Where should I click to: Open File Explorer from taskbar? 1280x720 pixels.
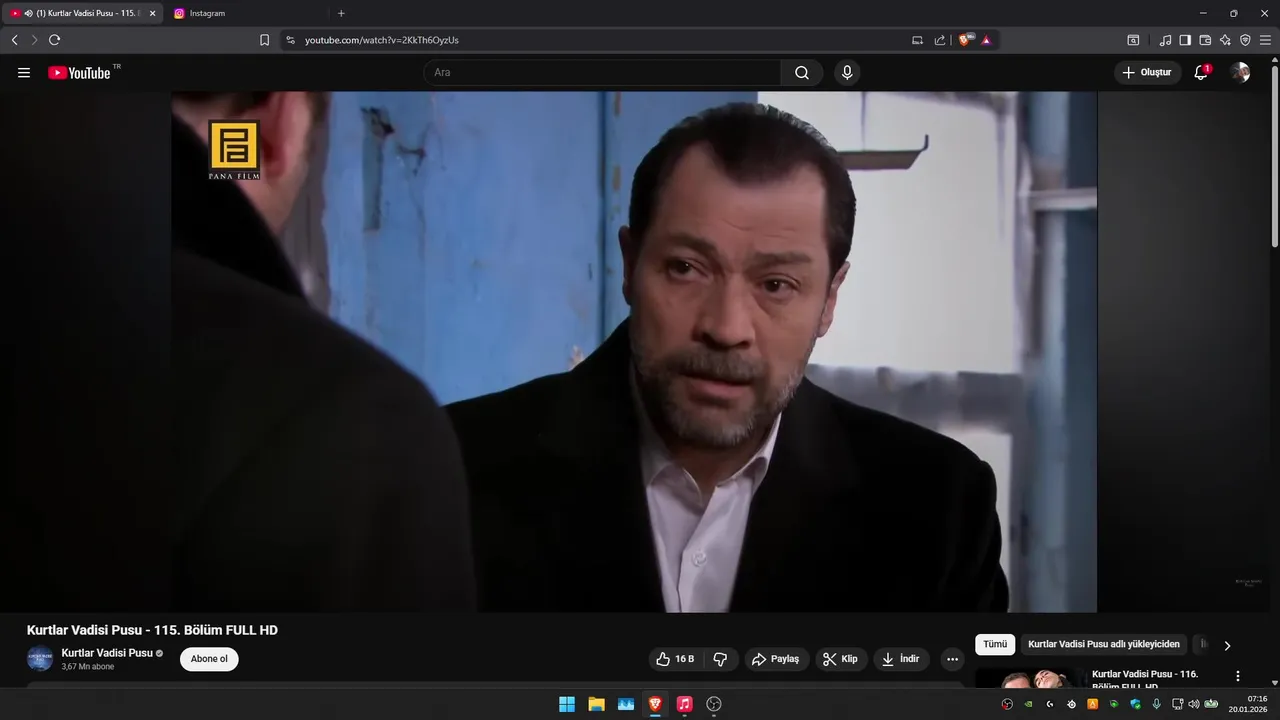pyautogui.click(x=596, y=704)
